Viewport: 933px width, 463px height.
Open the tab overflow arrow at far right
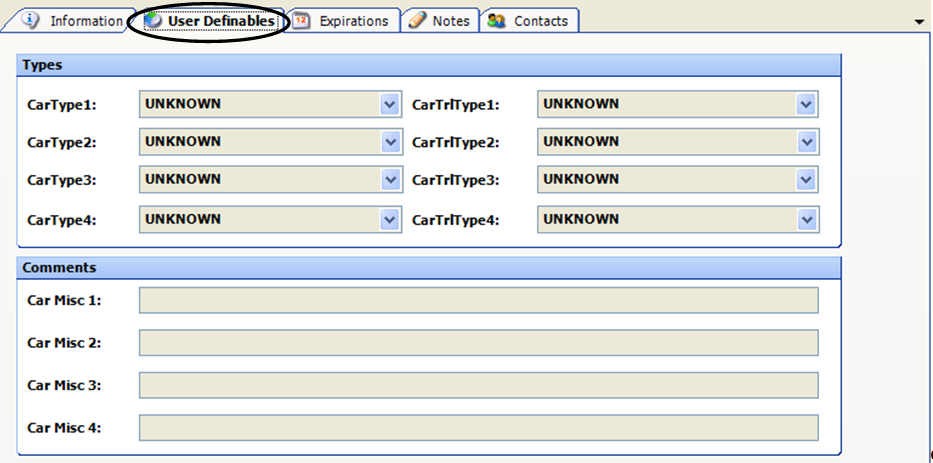coord(919,21)
